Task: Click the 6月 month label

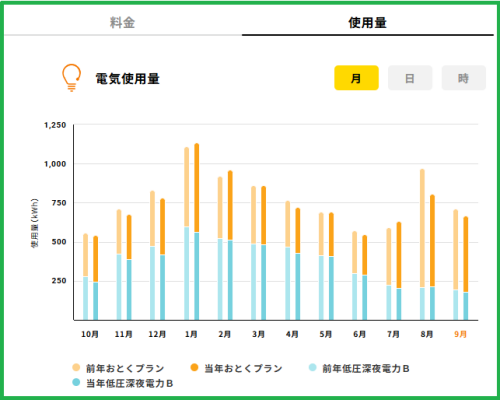Action: pyautogui.click(x=359, y=334)
